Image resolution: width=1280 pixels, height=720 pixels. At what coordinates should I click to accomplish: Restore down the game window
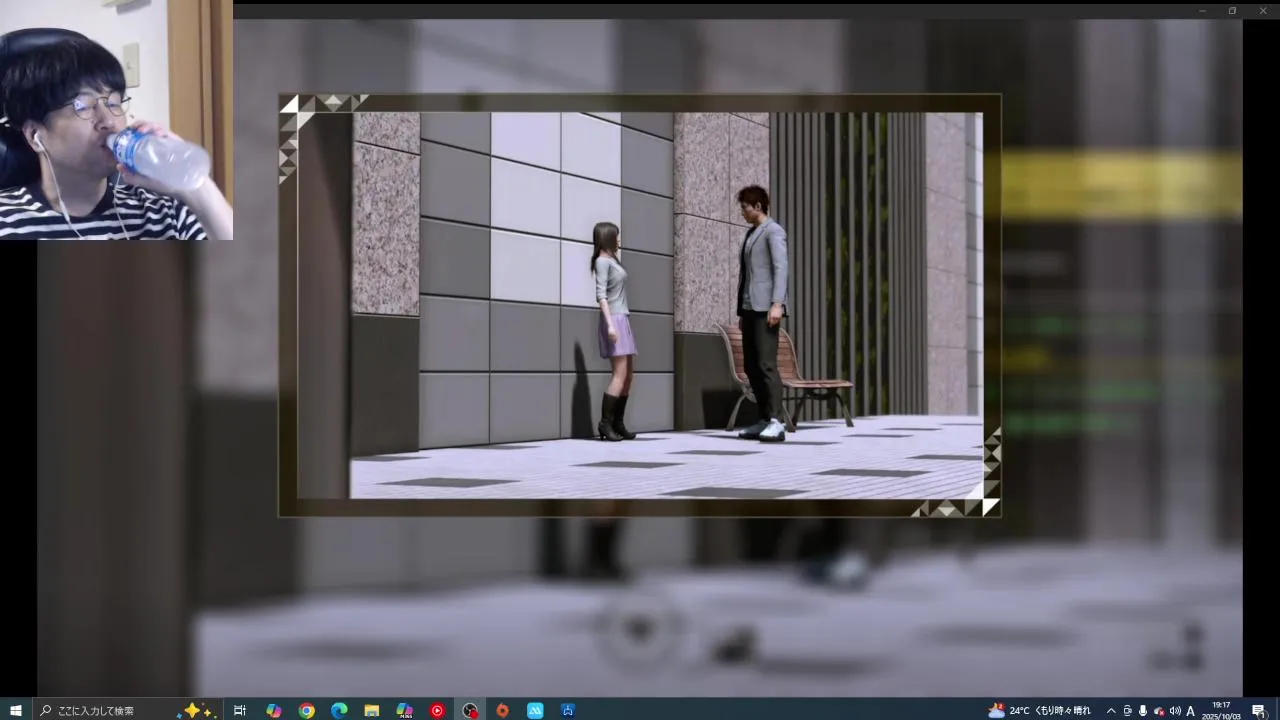click(x=1232, y=10)
